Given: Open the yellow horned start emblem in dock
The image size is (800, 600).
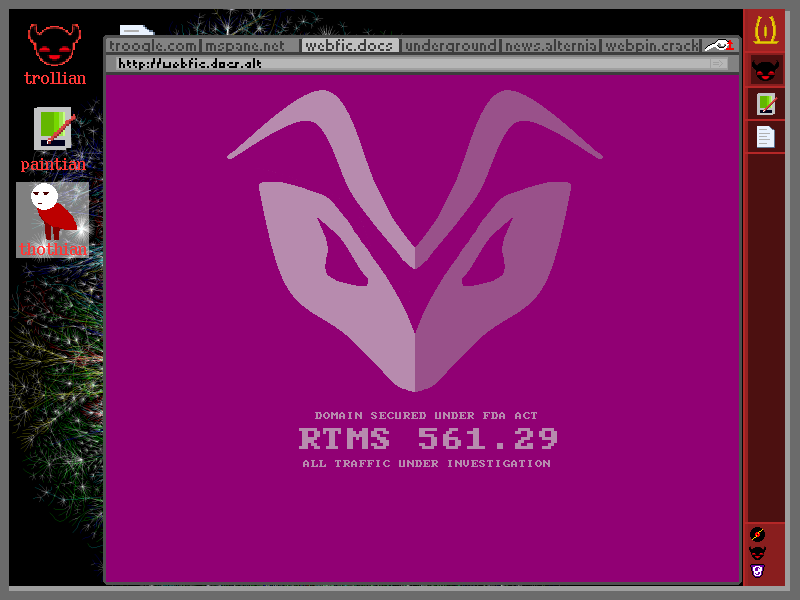Looking at the screenshot, I should point(765,30).
